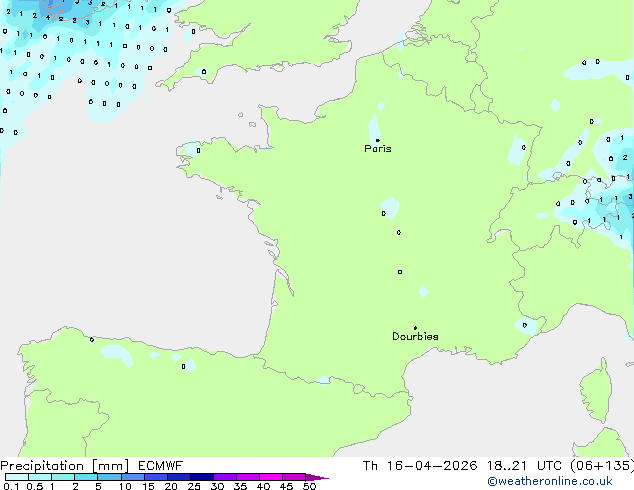Pick the 10–15 mm legend swatch
The width and height of the screenshot is (634, 490).
(x=132, y=477)
